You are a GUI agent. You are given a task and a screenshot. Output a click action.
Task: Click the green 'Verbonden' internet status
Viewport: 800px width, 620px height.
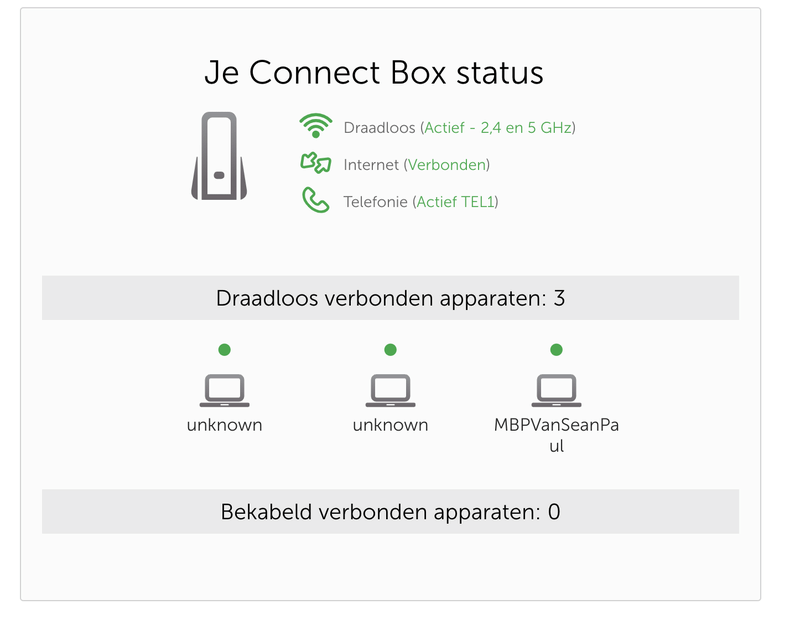[447, 165]
